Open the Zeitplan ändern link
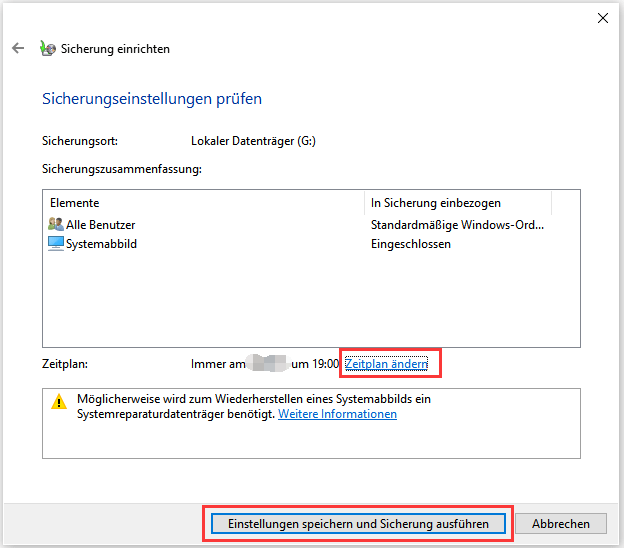Screen dimensions: 624x548 [386, 364]
